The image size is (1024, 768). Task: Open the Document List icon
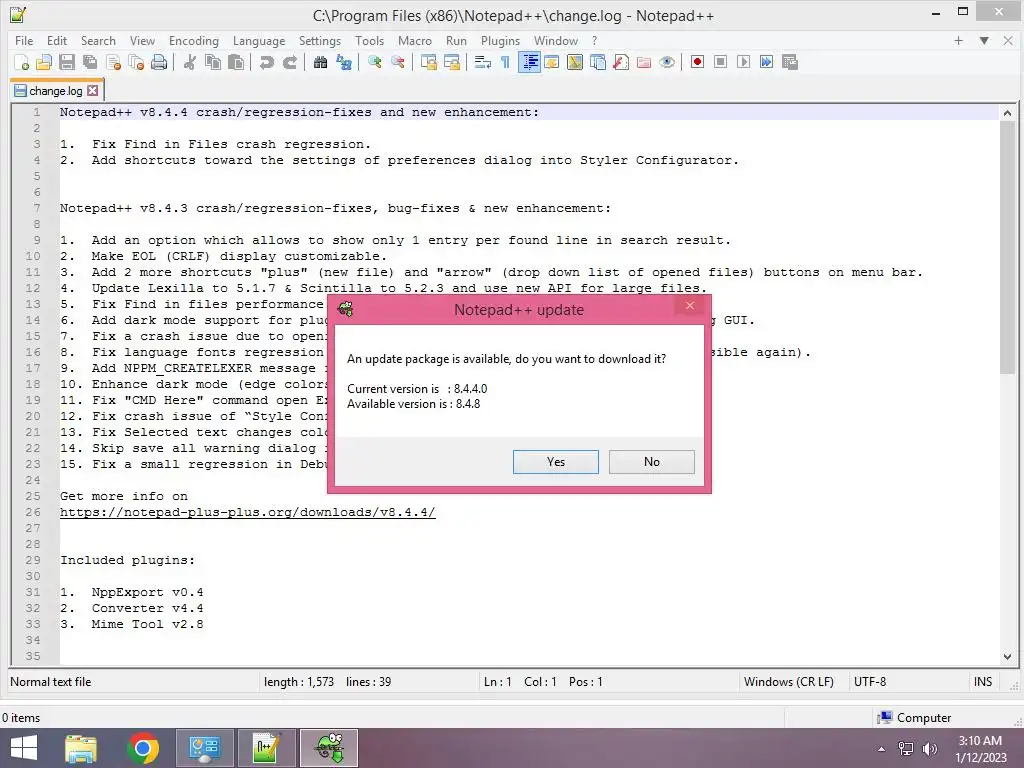click(x=598, y=62)
